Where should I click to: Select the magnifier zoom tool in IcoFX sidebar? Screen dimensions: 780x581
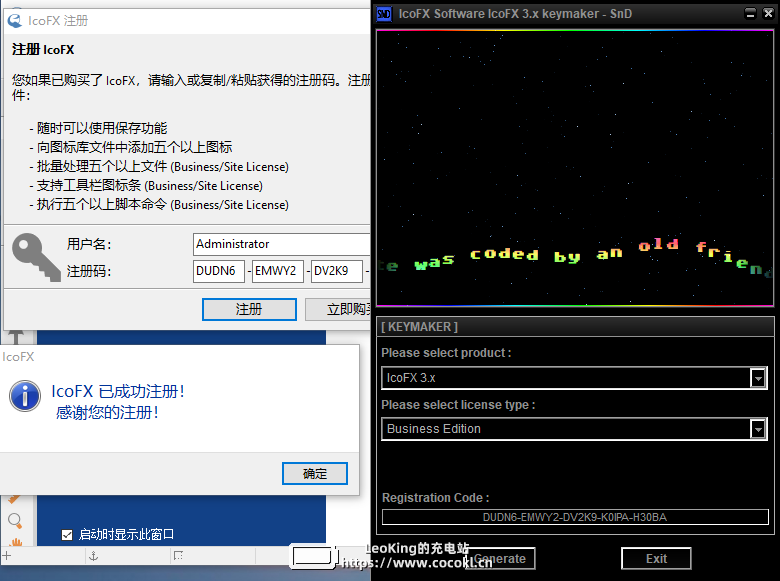click(15, 521)
